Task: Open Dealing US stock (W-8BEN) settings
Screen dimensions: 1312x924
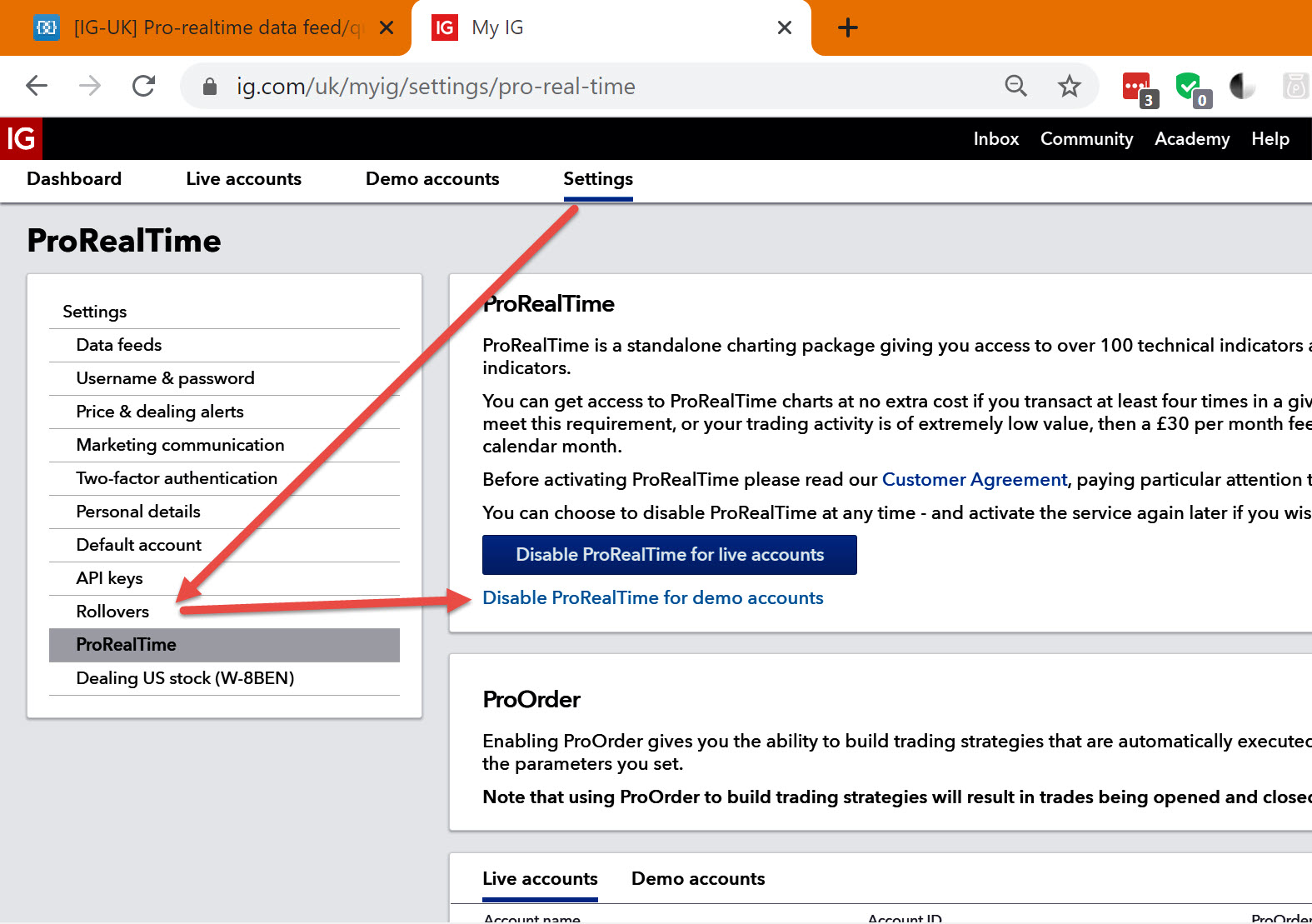Action: point(224,678)
